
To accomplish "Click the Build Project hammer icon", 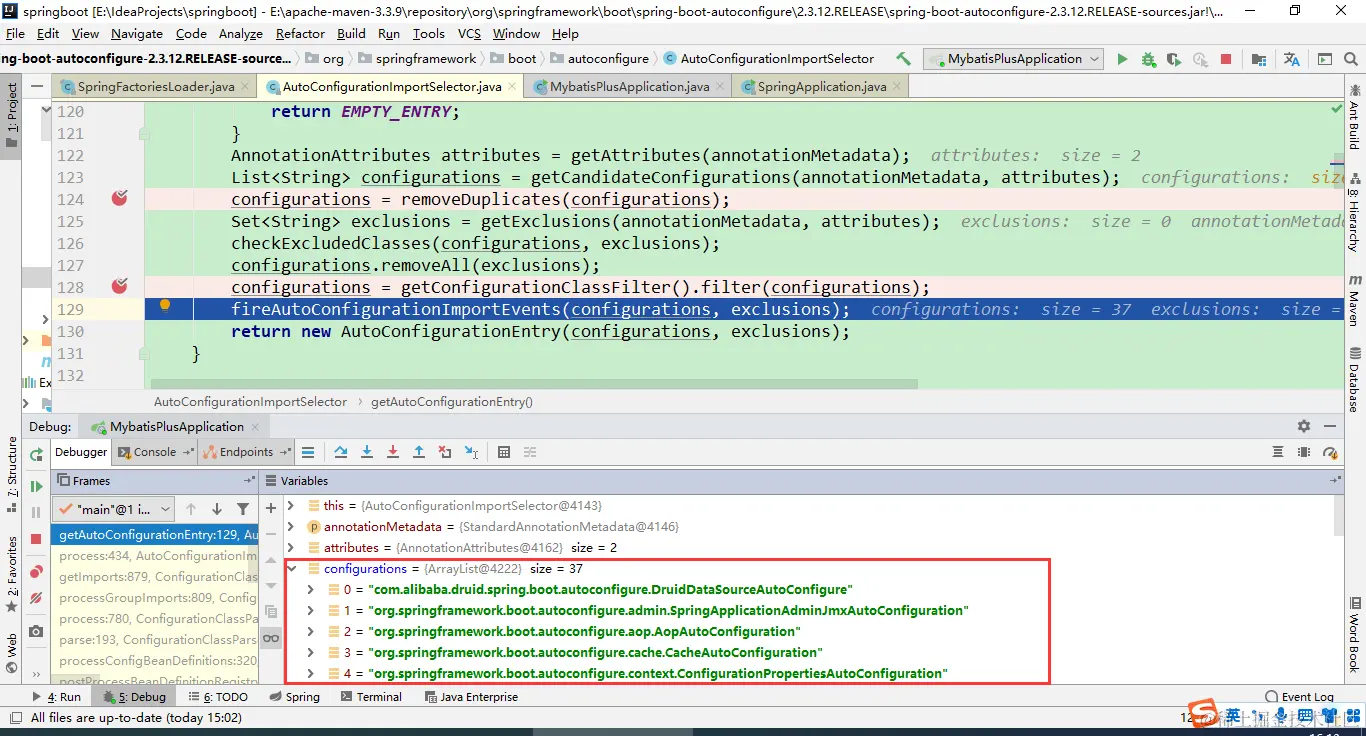I will (903, 59).
